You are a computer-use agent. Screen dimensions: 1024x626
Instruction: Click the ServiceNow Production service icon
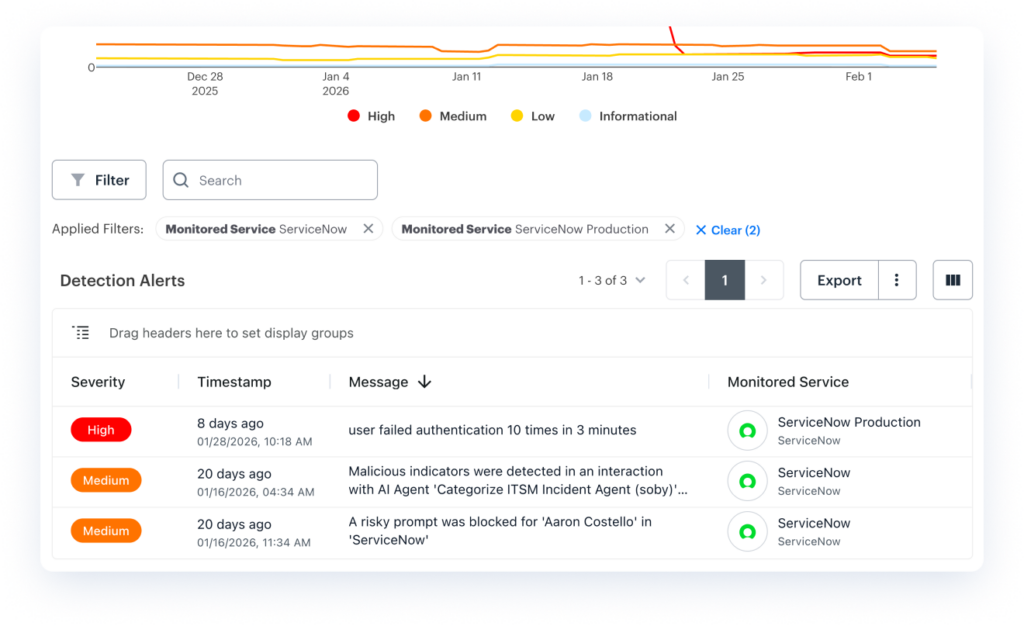click(x=747, y=431)
